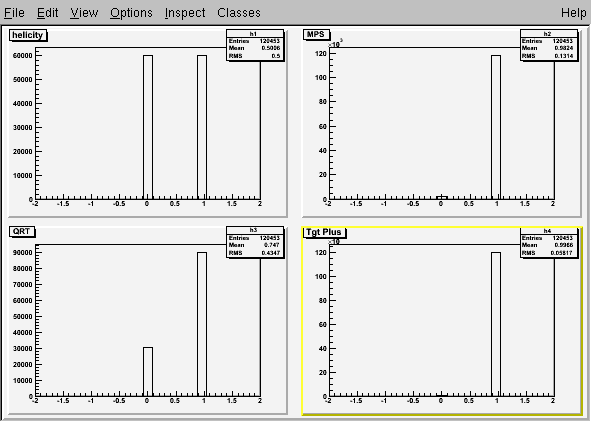Click the short QRT bar at x=0
The width and height of the screenshot is (591, 422).
click(x=148, y=372)
